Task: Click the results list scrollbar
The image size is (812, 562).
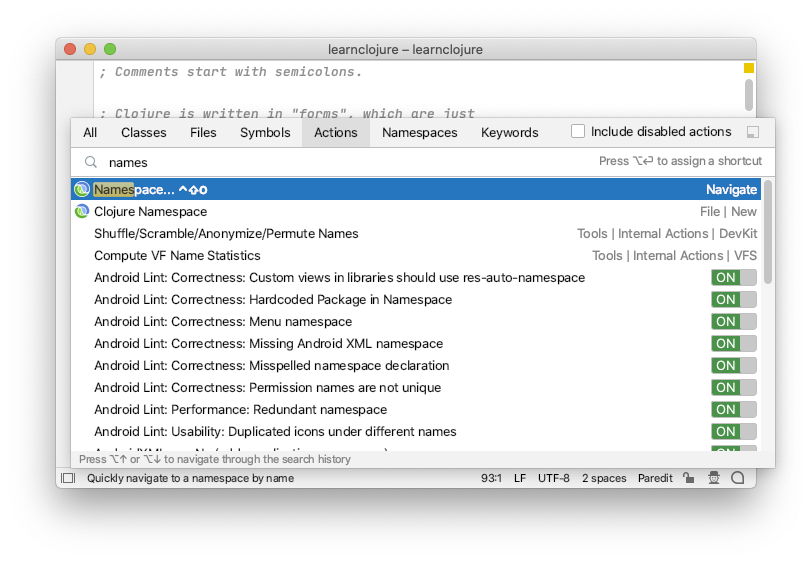Action: [x=768, y=232]
